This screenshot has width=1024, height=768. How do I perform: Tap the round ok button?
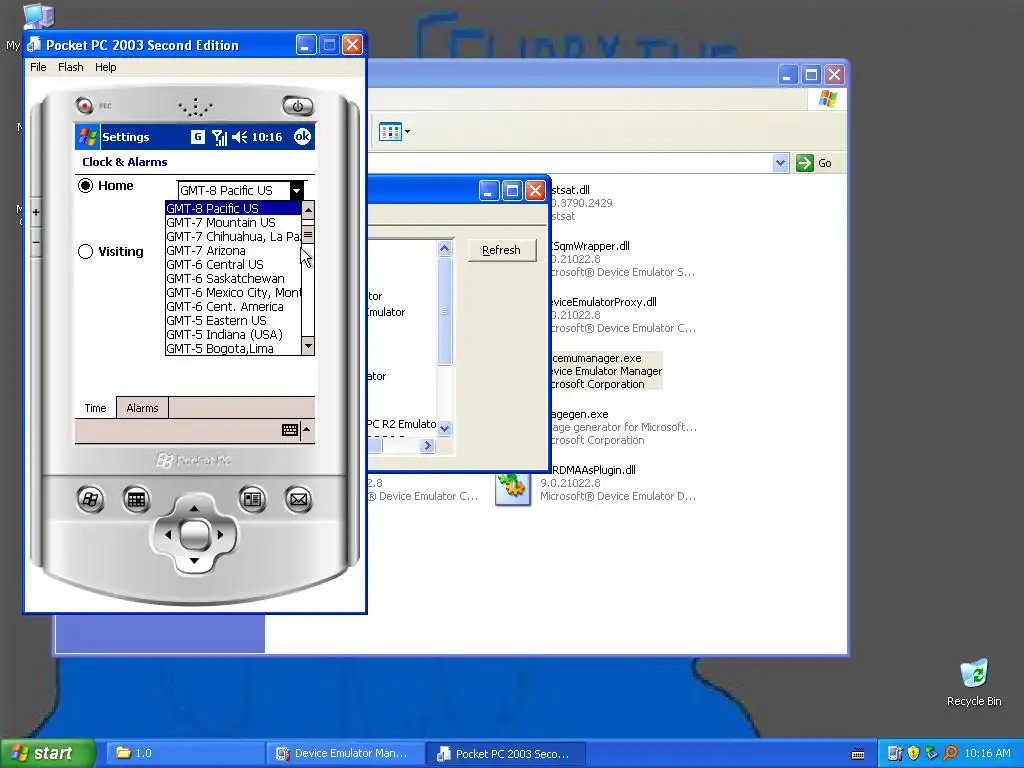point(302,136)
